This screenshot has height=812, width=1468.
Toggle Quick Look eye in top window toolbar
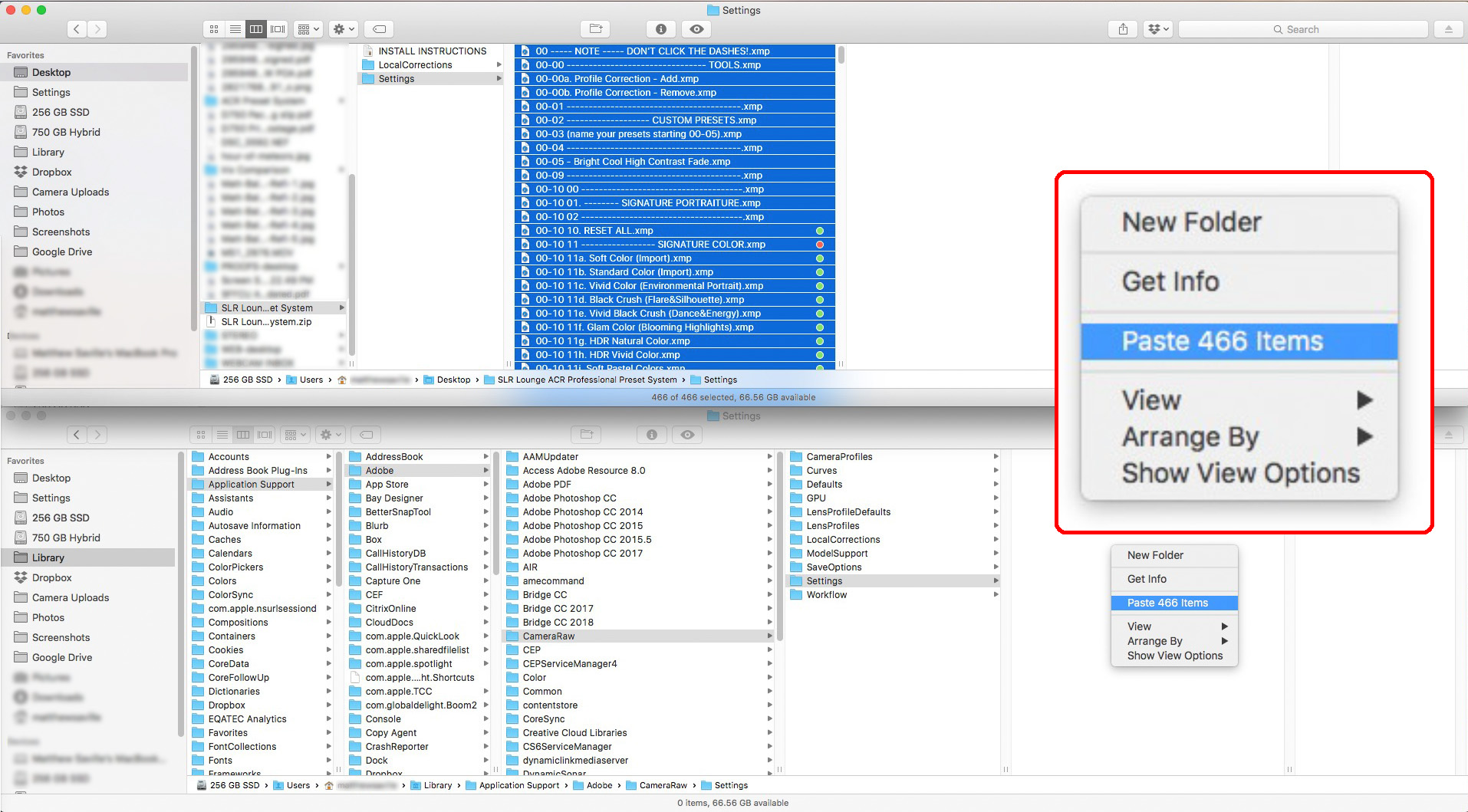click(696, 29)
